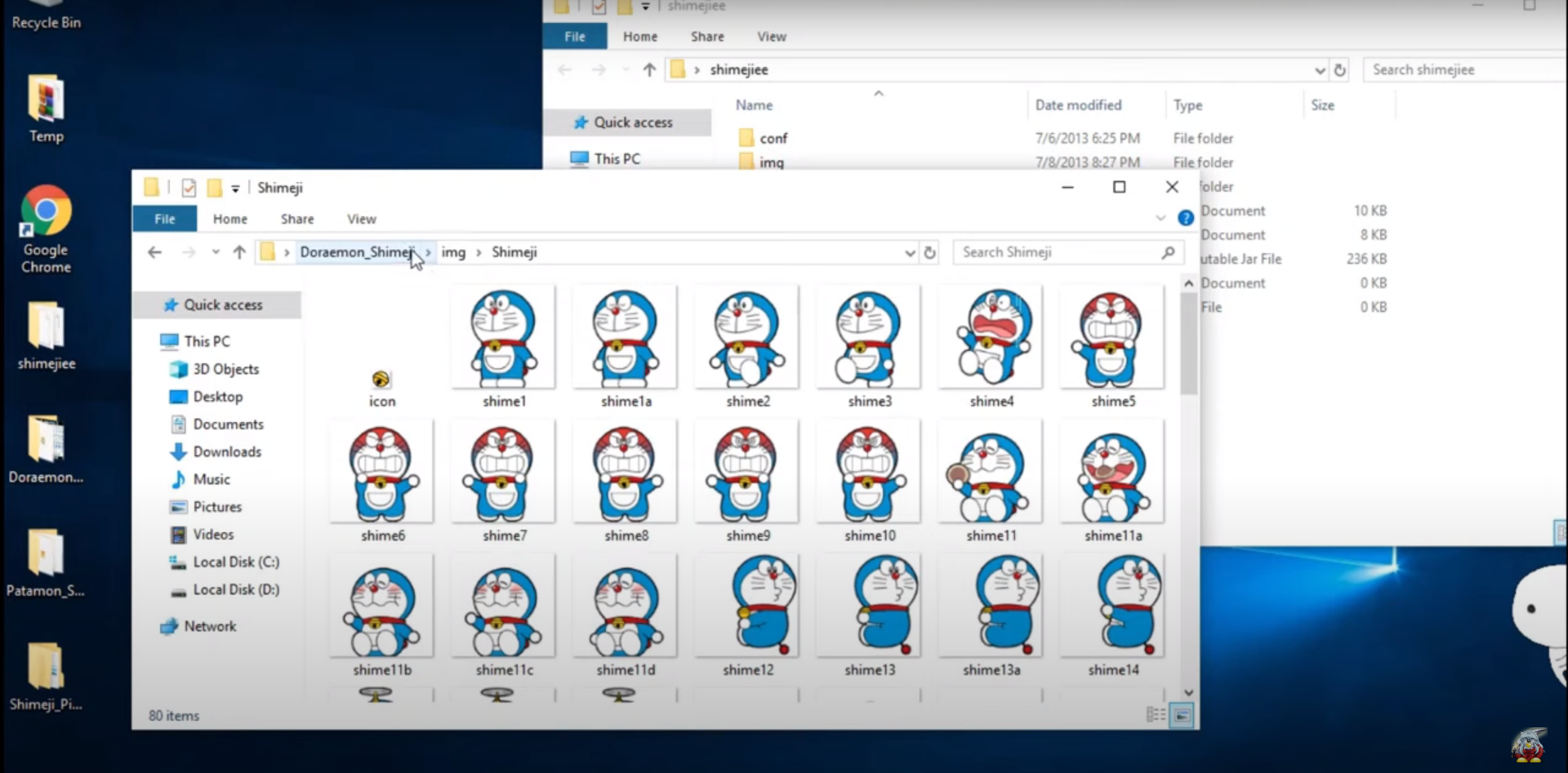This screenshot has height=773, width=1568.
Task: Expand breadcrumb arrow after img
Action: click(x=479, y=252)
